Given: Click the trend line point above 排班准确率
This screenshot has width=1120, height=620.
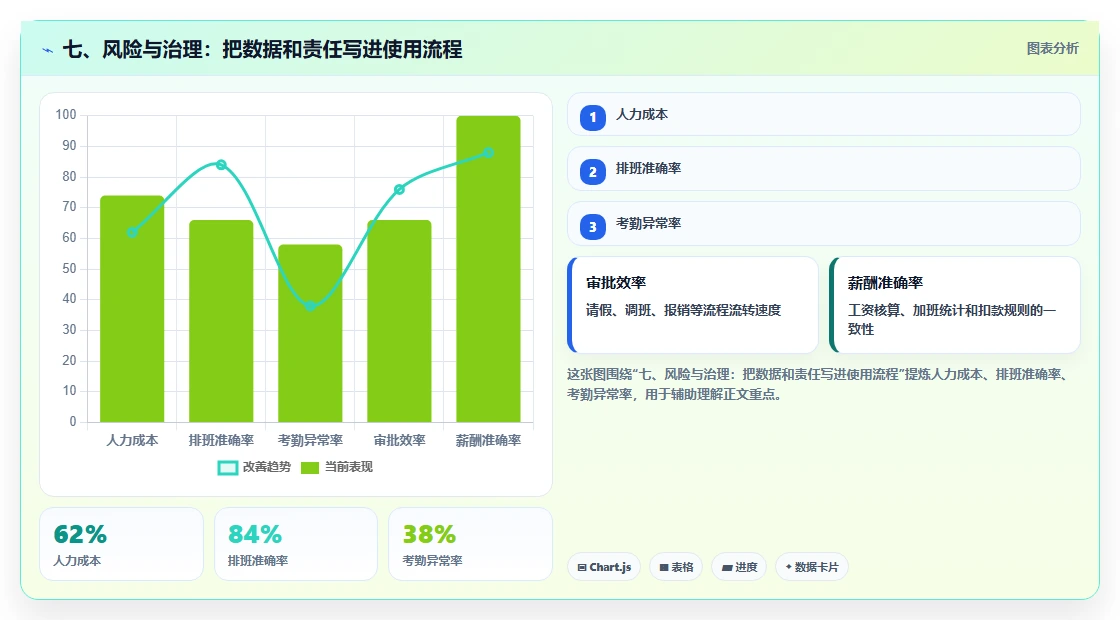Looking at the screenshot, I should [x=221, y=165].
